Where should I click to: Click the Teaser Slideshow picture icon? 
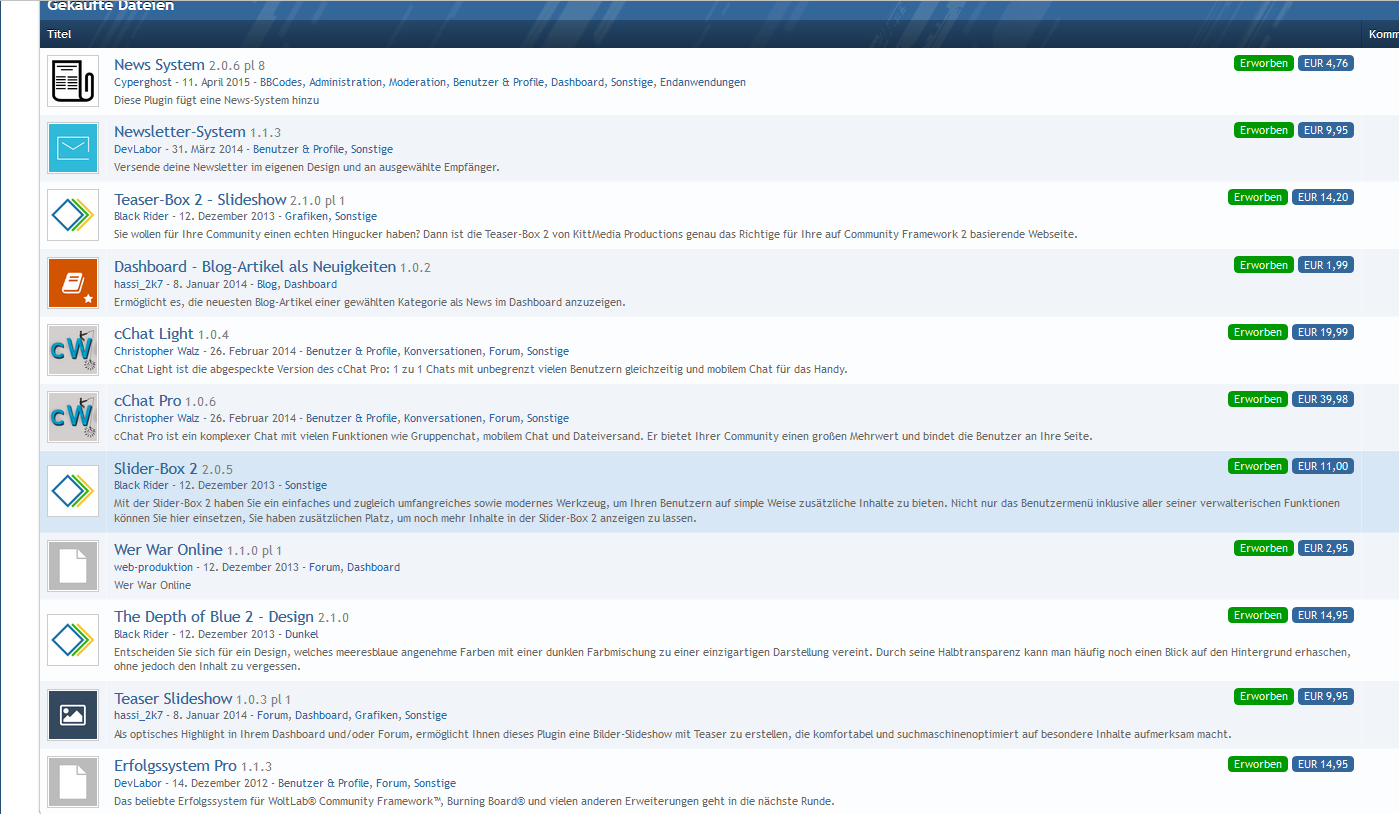pyautogui.click(x=73, y=714)
